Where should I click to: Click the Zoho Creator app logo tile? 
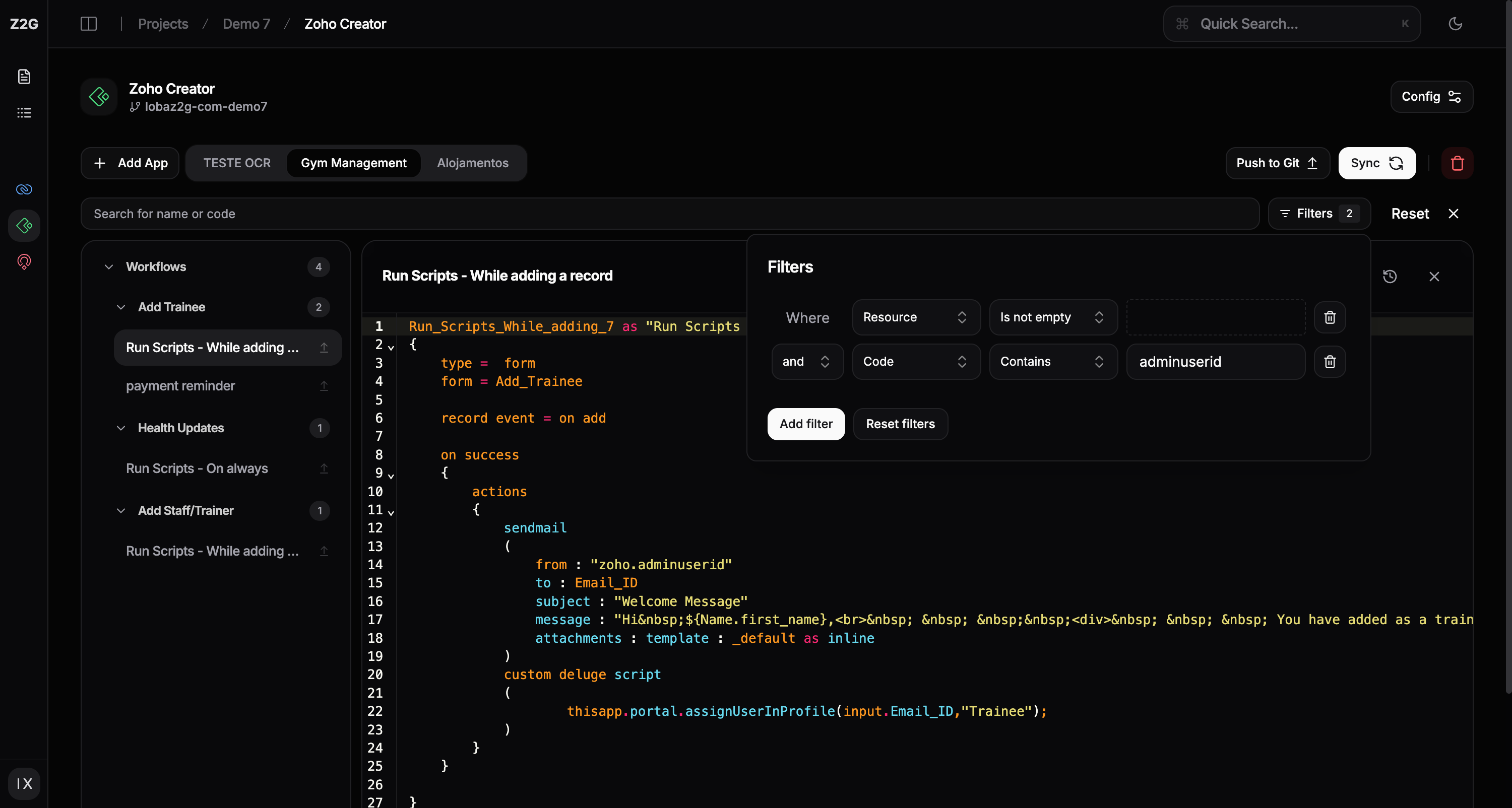pyautogui.click(x=99, y=97)
